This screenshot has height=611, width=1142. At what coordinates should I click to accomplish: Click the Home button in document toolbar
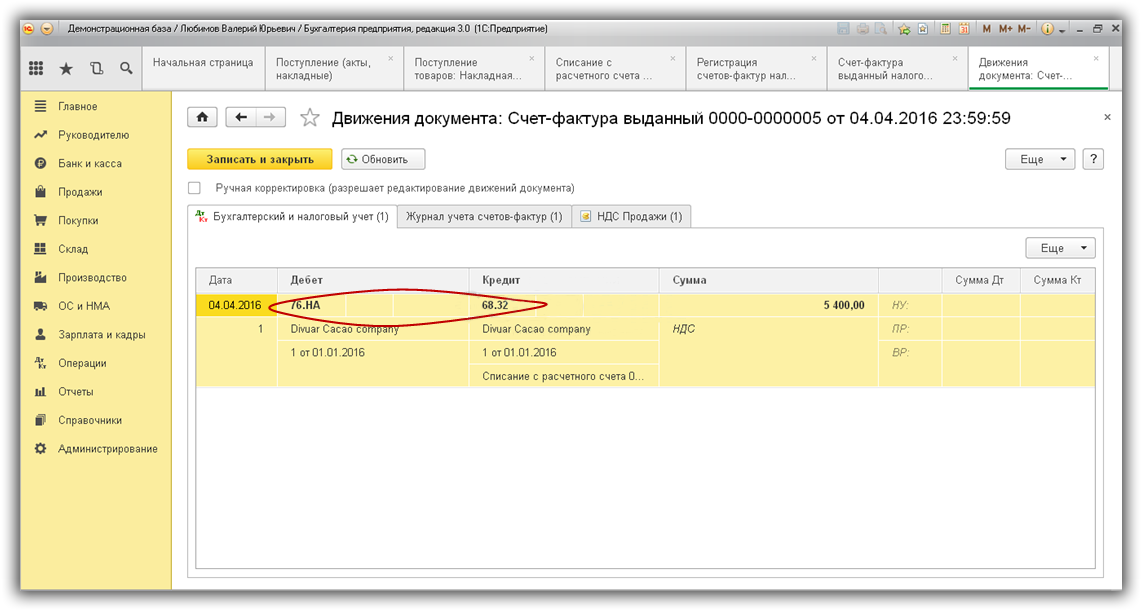pyautogui.click(x=203, y=118)
